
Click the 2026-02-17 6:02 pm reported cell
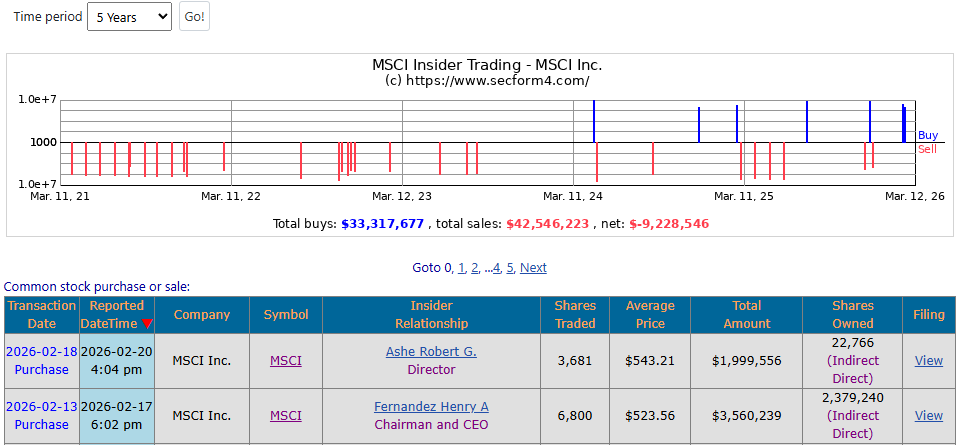(117, 416)
